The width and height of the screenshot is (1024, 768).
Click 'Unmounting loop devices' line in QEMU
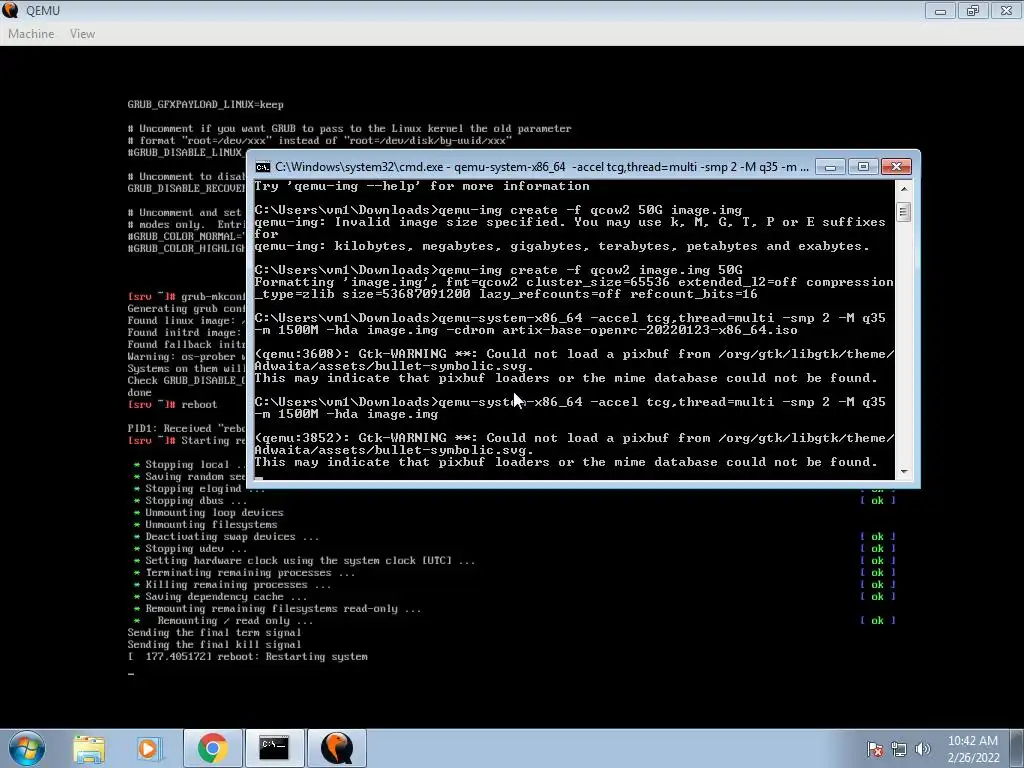208,513
